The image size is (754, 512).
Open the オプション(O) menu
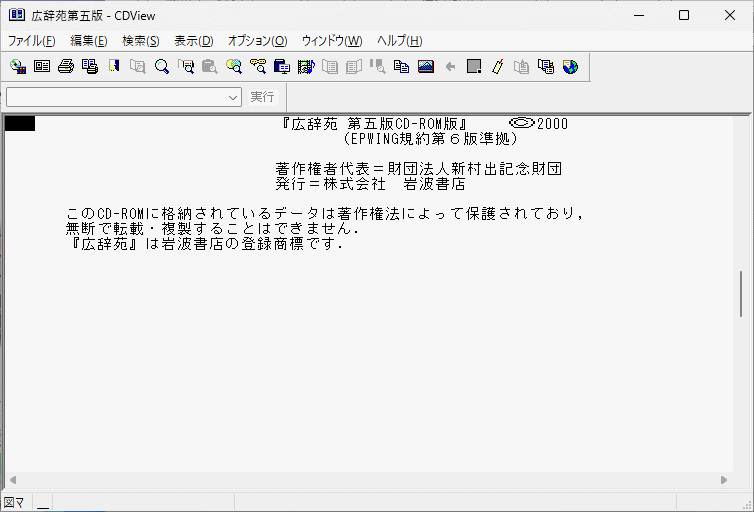257,41
